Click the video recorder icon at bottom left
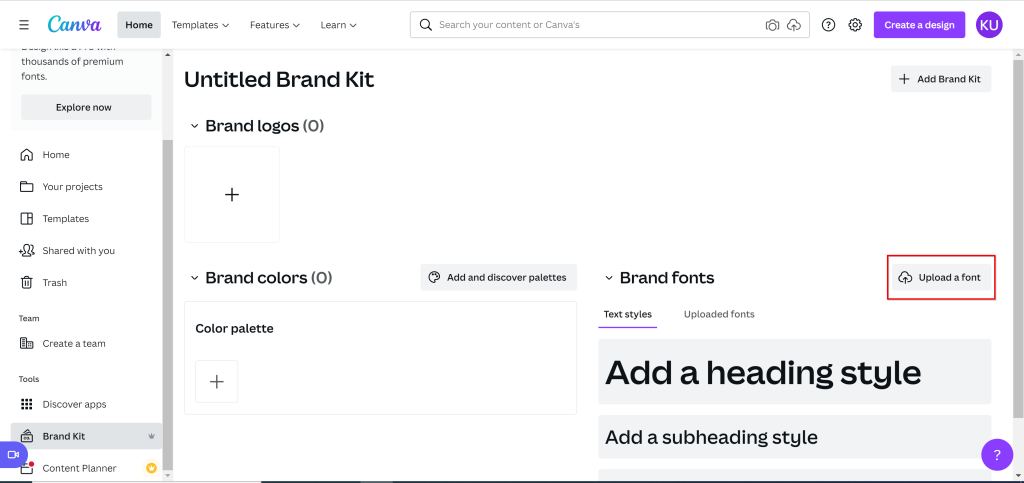 click(x=13, y=454)
